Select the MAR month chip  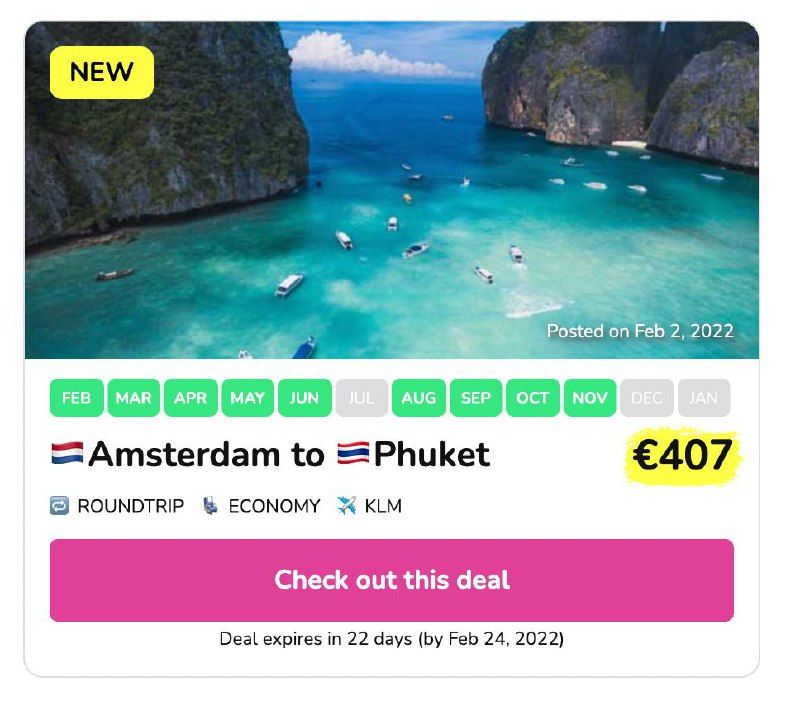pyautogui.click(x=134, y=397)
